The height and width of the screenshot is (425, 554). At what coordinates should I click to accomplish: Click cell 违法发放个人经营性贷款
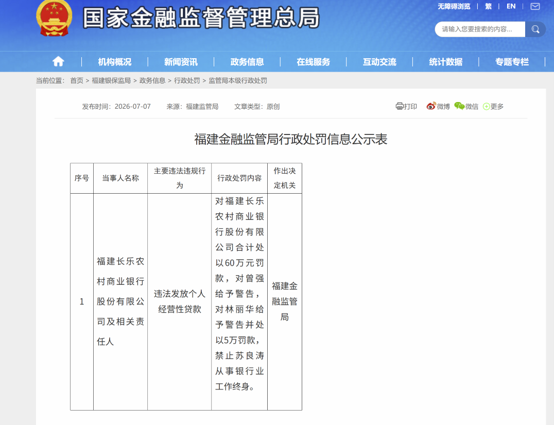(179, 302)
